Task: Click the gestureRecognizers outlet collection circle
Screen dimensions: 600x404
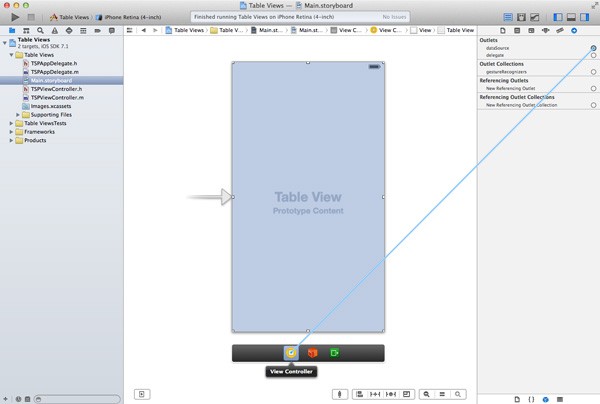Action: (593, 72)
